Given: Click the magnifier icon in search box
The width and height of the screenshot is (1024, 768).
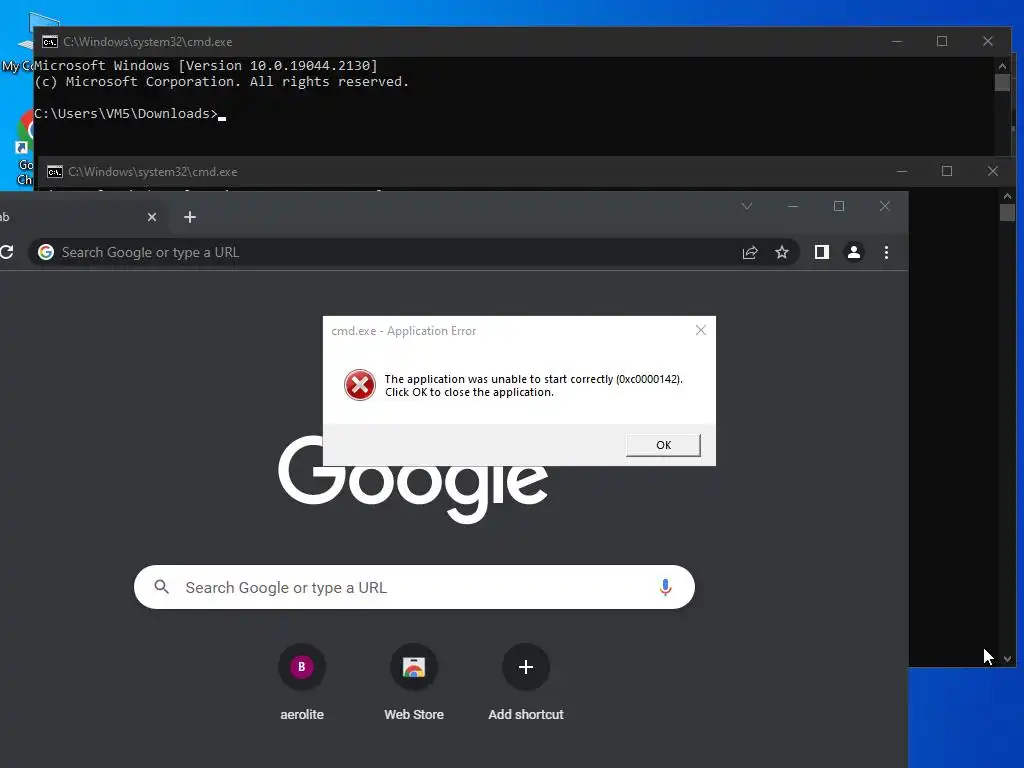Looking at the screenshot, I should [161, 586].
